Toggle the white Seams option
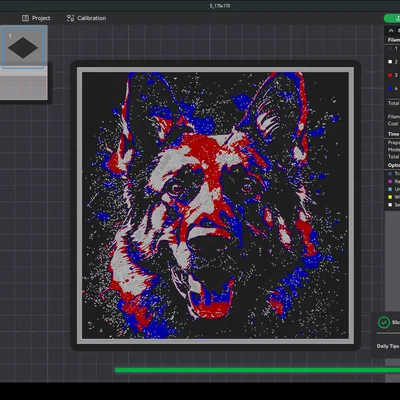This screenshot has height=400, width=400. tap(390, 205)
